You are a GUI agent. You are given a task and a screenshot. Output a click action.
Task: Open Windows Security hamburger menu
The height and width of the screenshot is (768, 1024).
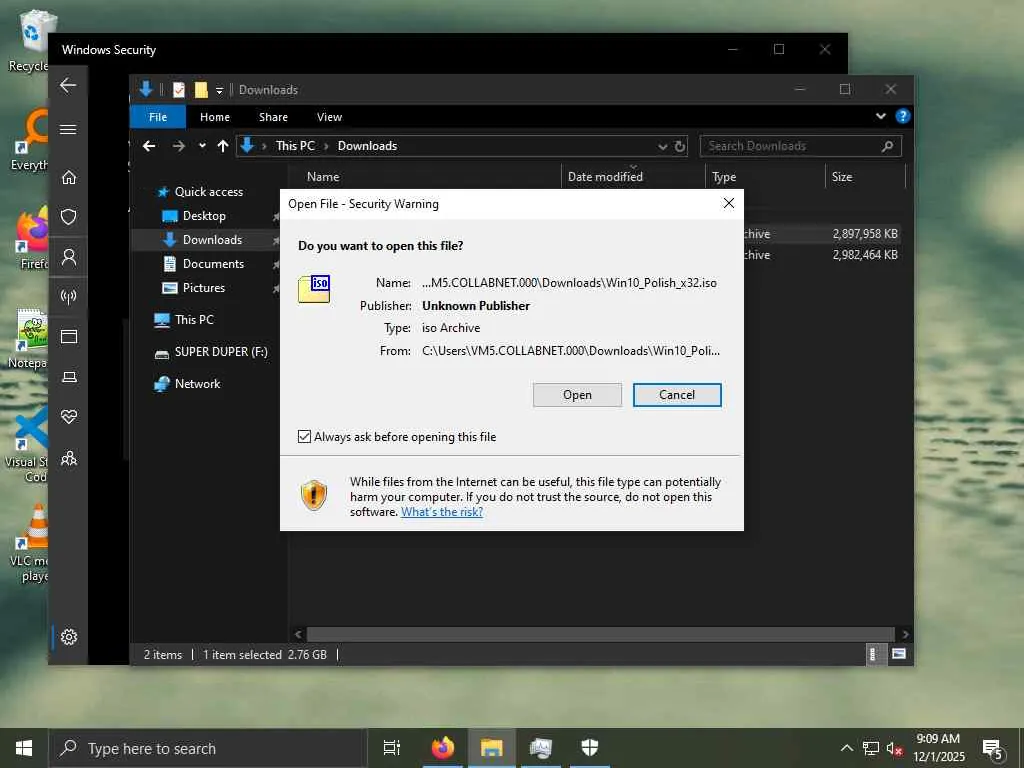click(68, 129)
